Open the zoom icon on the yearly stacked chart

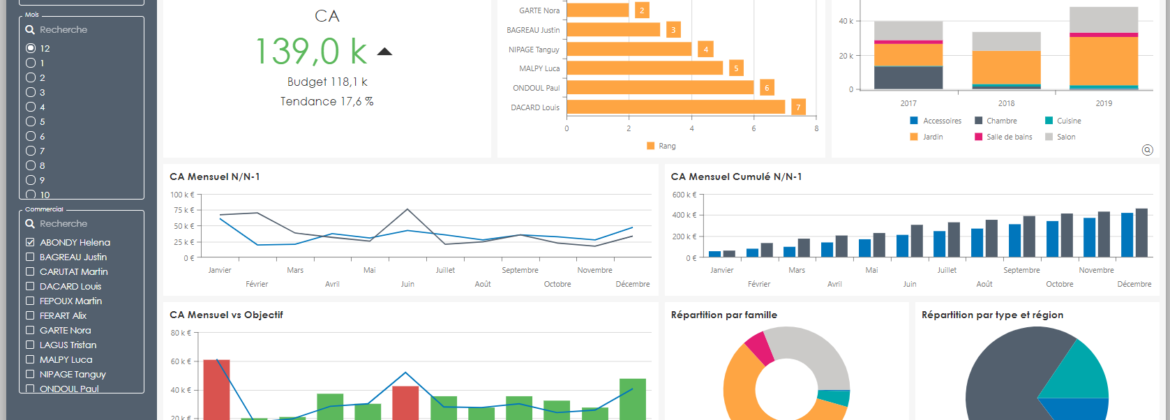pos(1148,150)
